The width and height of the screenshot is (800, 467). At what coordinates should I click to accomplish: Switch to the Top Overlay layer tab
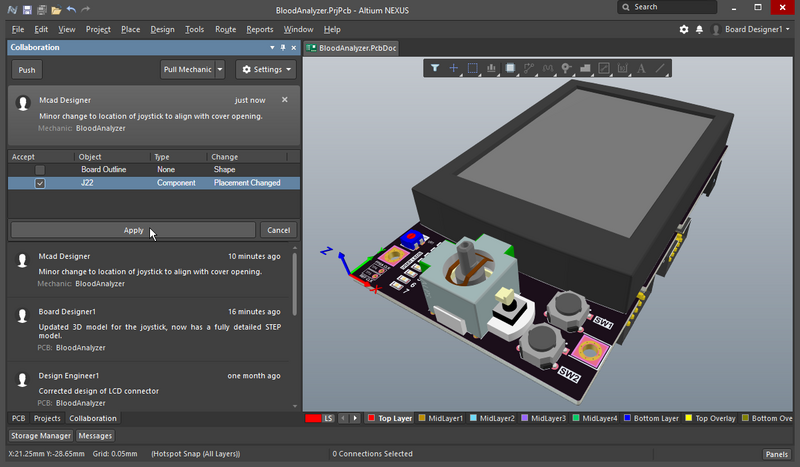point(710,419)
